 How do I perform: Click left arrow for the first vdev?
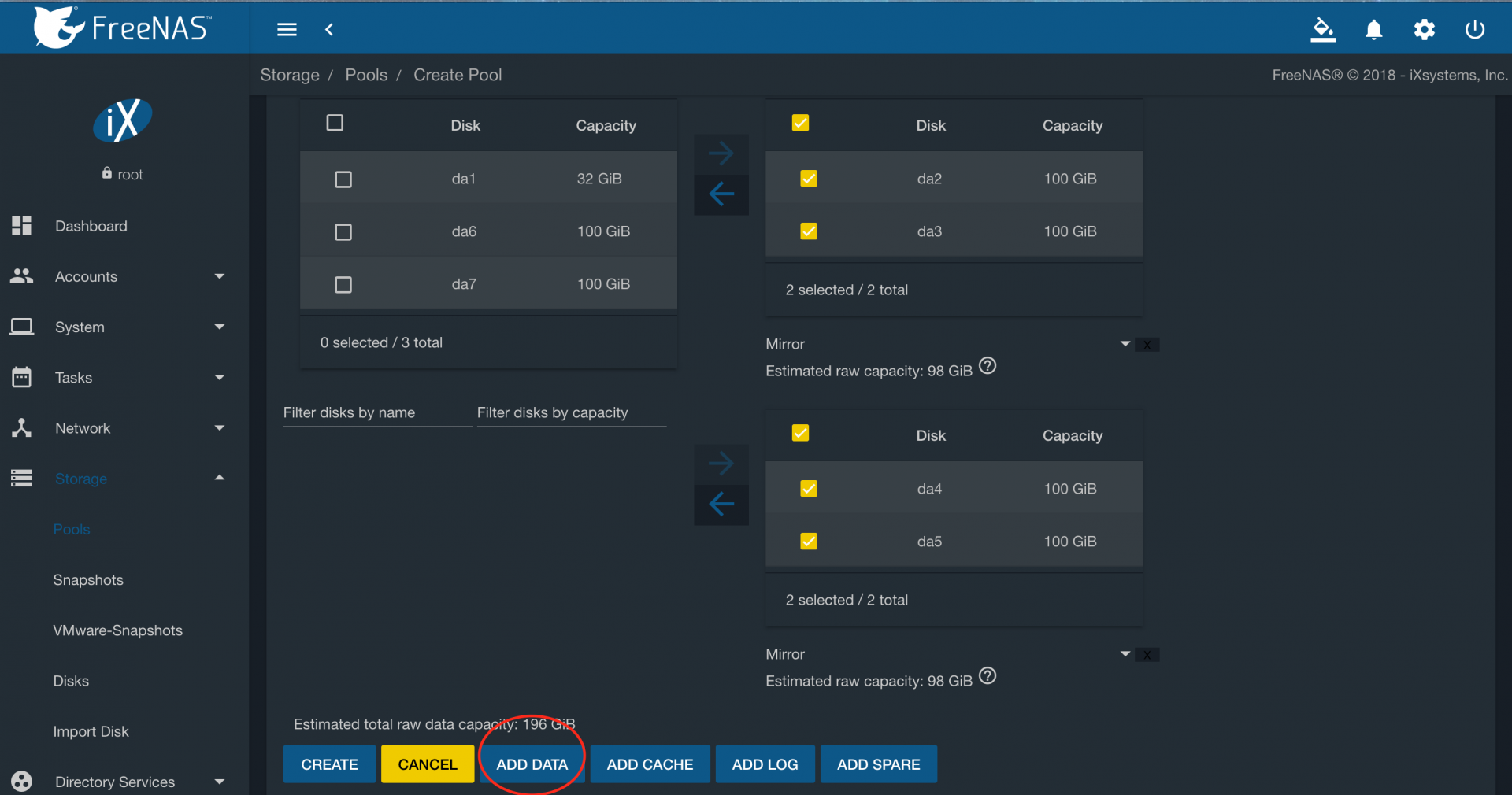721,194
